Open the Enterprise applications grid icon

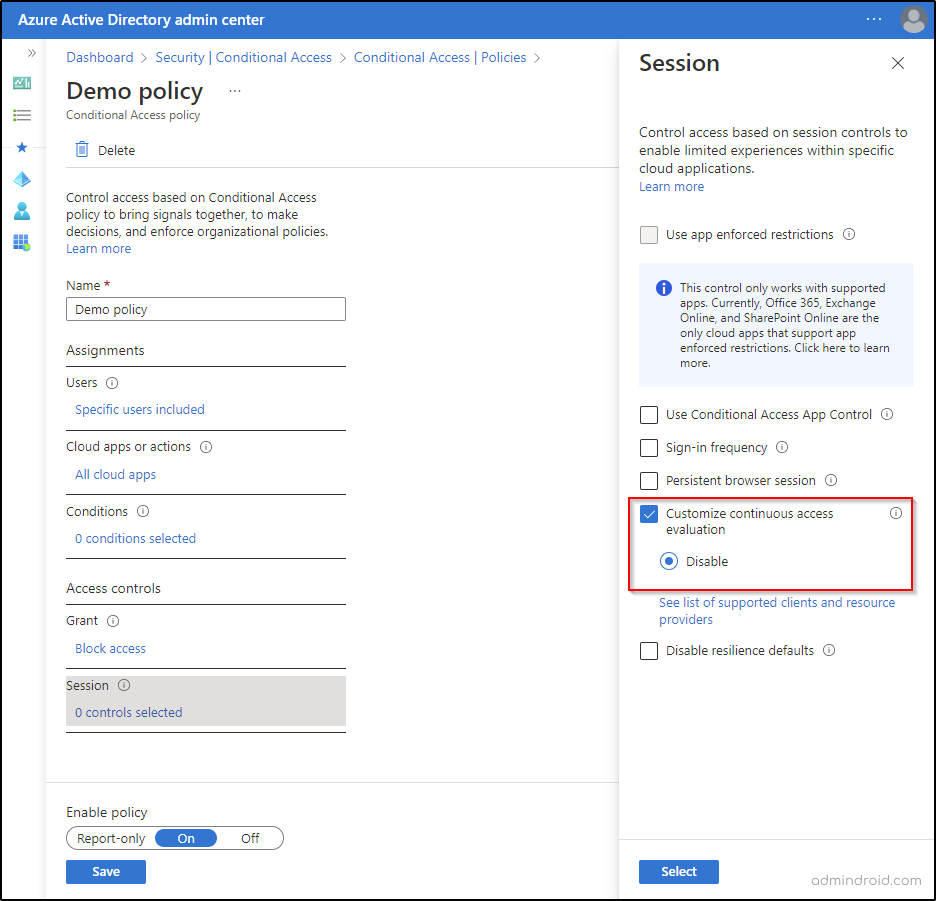click(x=22, y=242)
